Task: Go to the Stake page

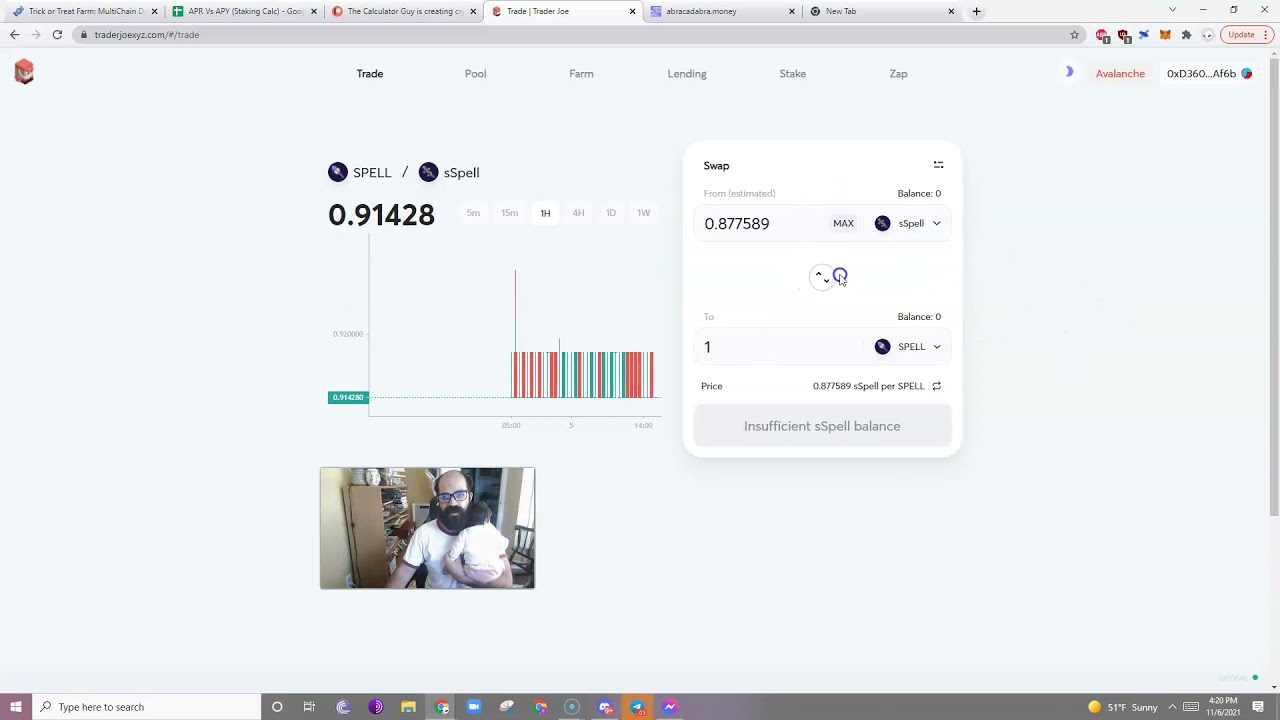Action: pos(793,73)
